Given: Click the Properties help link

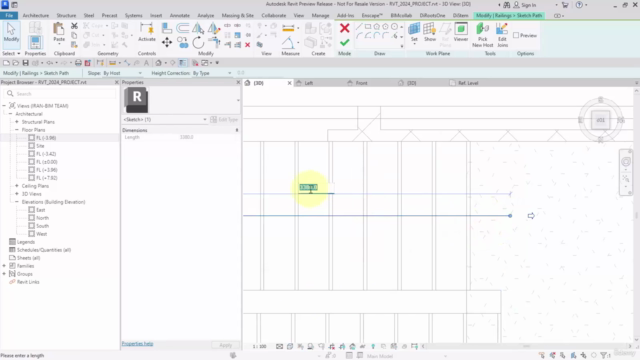Looking at the screenshot, I should tap(138, 344).
